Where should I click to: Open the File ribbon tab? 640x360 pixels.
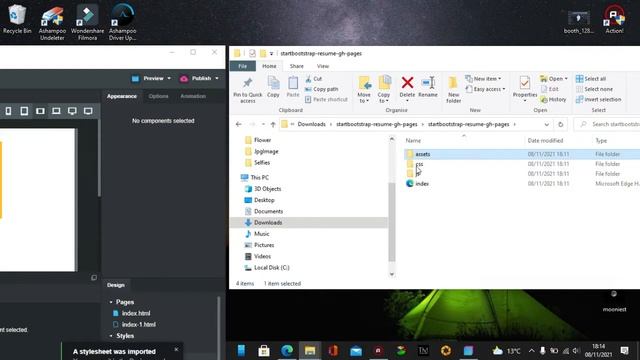click(242, 66)
